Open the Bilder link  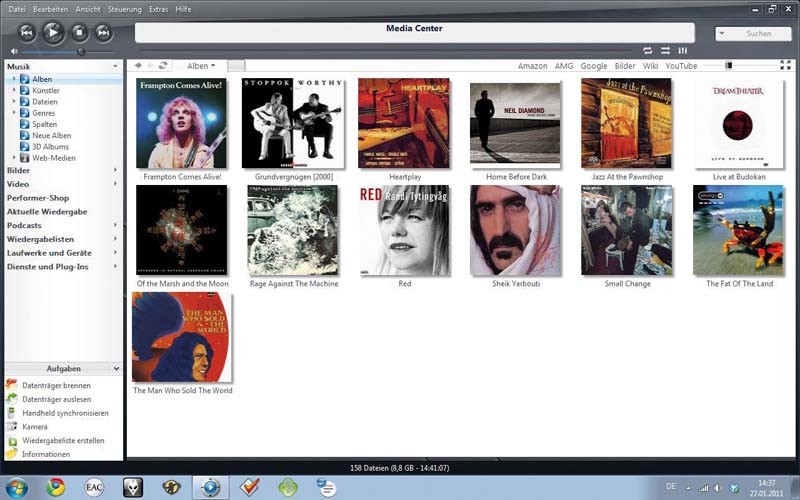tap(625, 66)
